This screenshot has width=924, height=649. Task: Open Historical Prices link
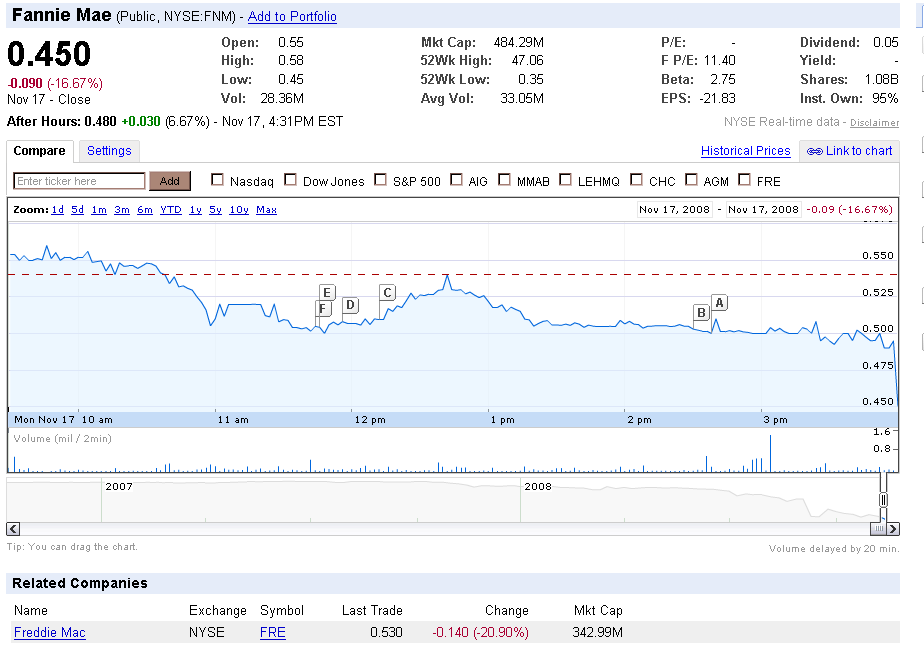click(x=745, y=151)
